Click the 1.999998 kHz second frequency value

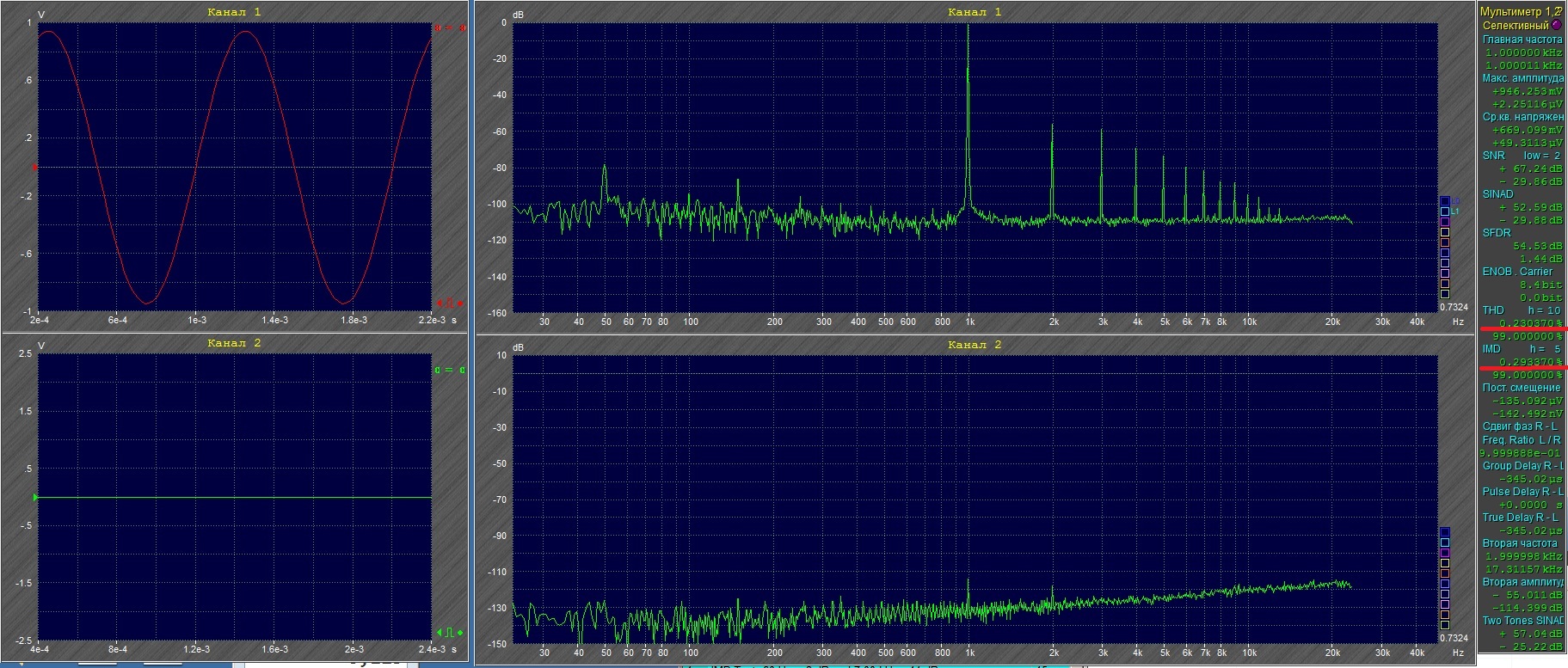pyautogui.click(x=1523, y=556)
